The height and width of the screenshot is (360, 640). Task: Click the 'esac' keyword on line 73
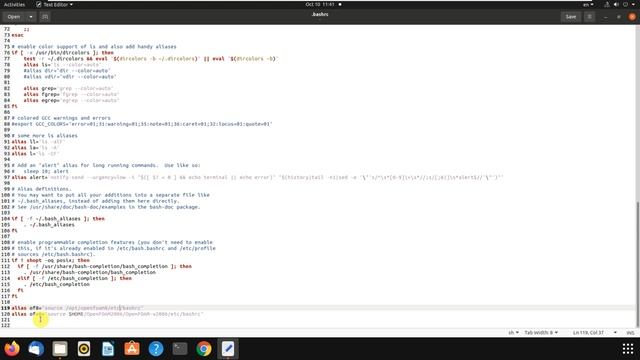[18, 35]
